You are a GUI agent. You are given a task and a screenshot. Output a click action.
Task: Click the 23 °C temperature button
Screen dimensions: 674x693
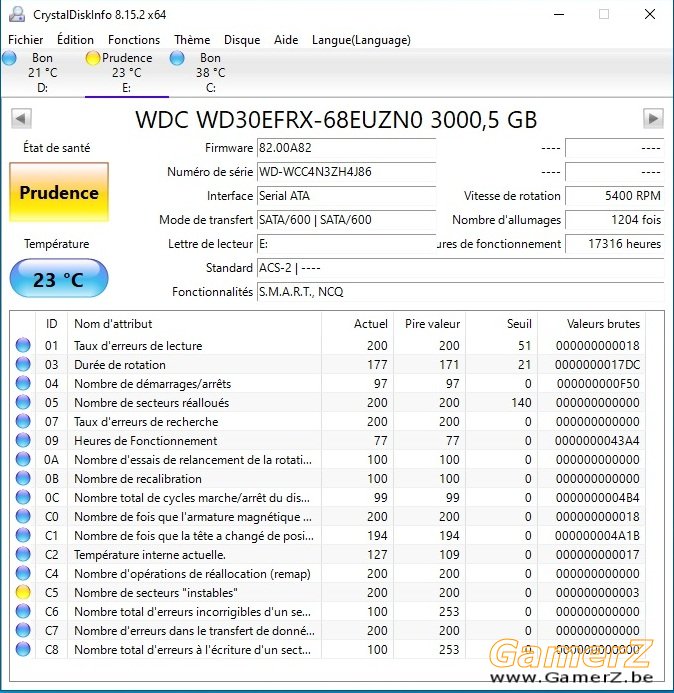tap(59, 279)
